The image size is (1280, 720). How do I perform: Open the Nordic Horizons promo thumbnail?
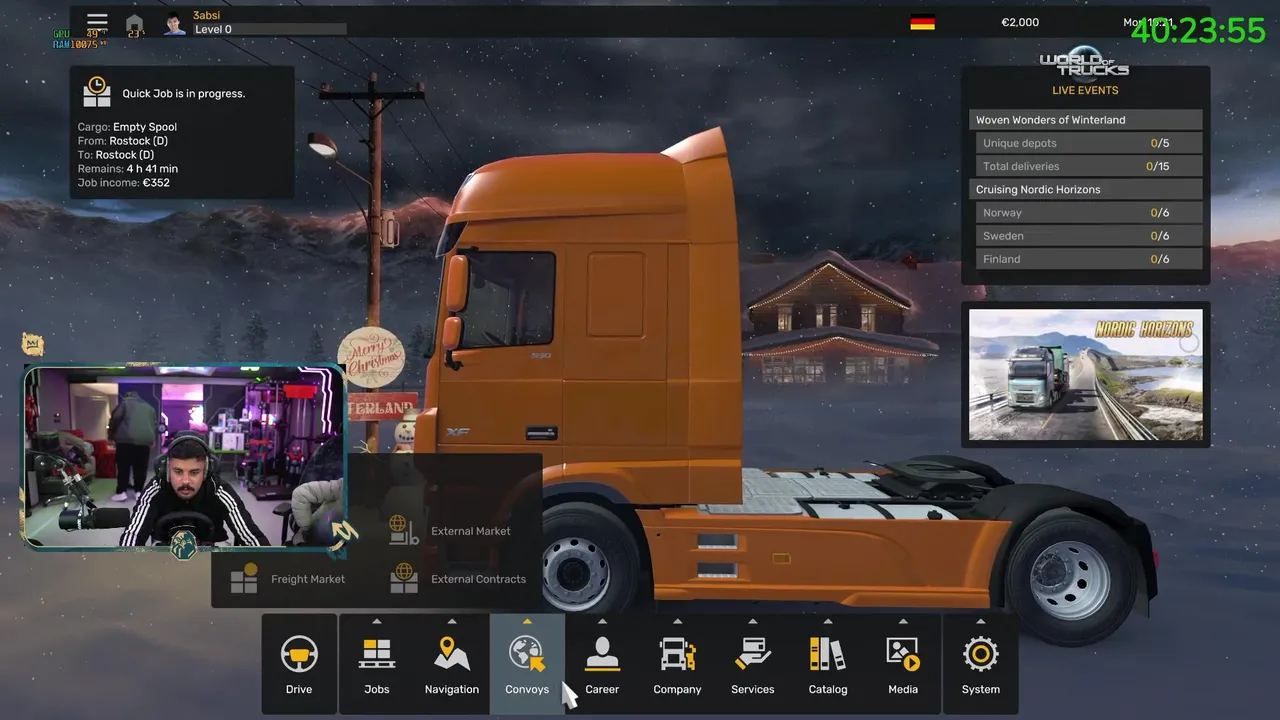(x=1086, y=375)
